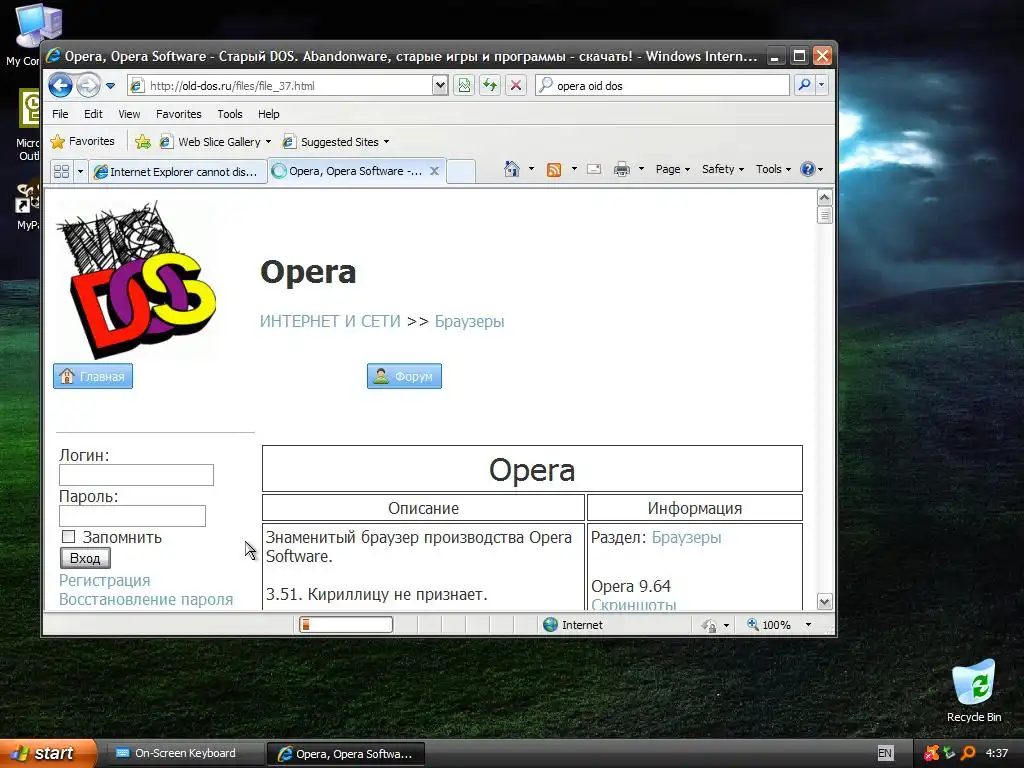
Task: Open the Favorites star button
Action: pos(82,142)
